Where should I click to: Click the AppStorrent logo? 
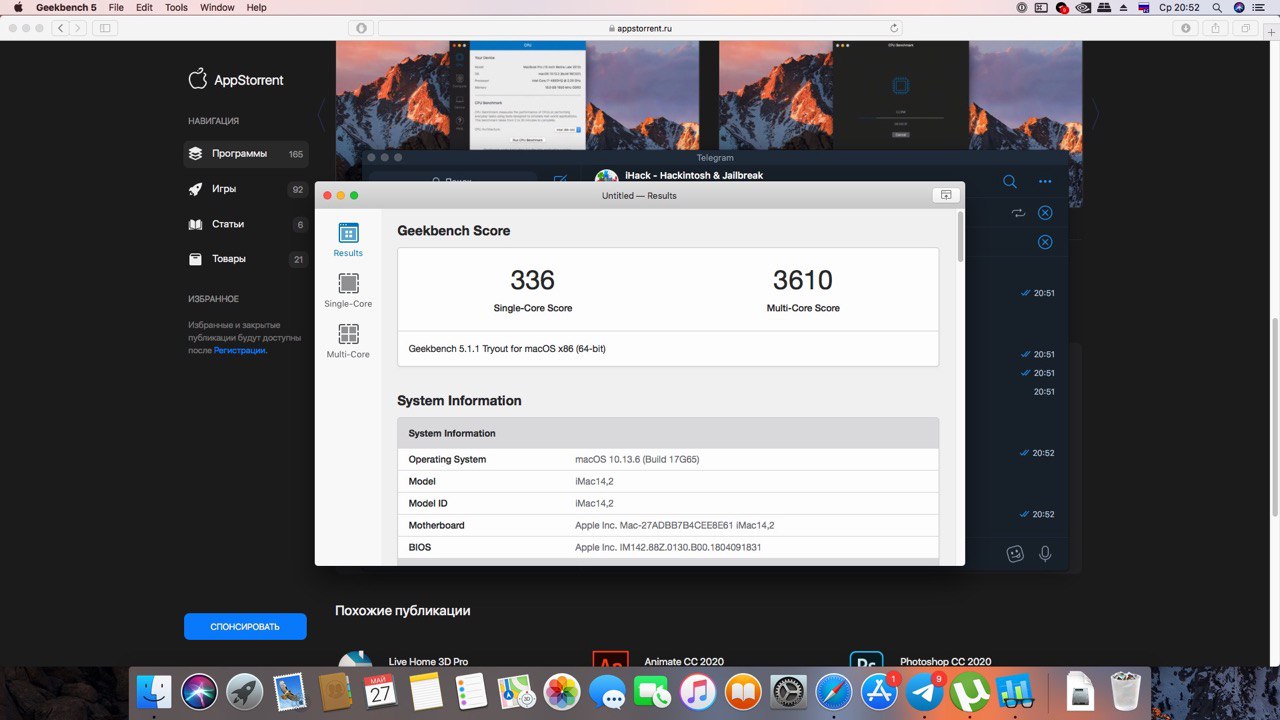[236, 80]
